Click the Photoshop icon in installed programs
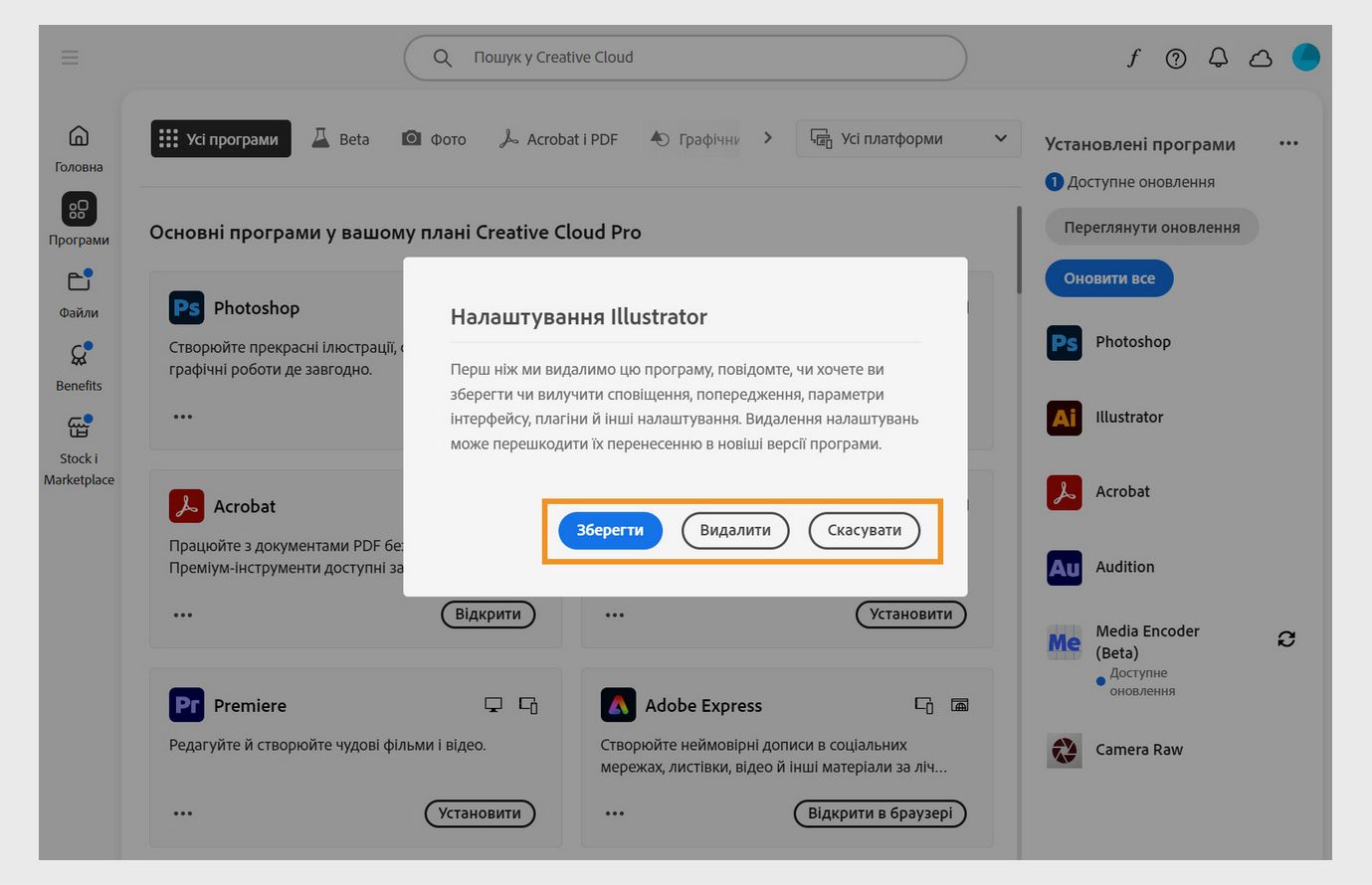The height and width of the screenshot is (885, 1372). pos(1065,343)
